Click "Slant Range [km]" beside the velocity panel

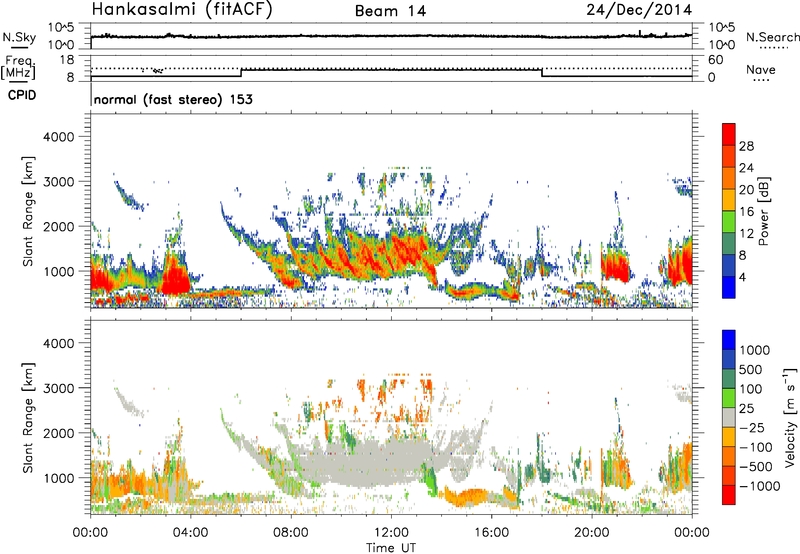click(28, 418)
